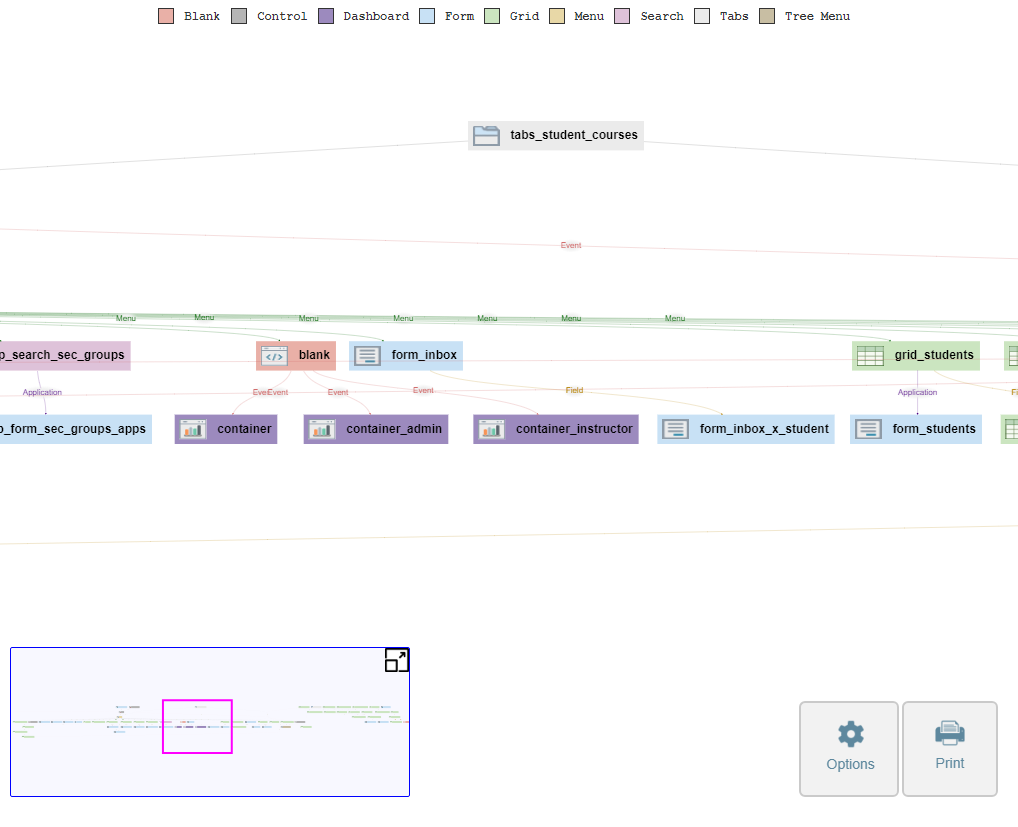Click the printer icon inside Print button
Screen dimensions: 1018x827
point(949,733)
